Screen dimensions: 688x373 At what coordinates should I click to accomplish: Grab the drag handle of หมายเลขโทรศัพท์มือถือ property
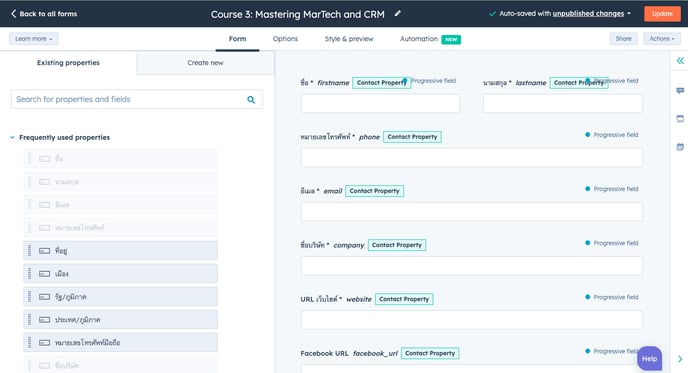(x=29, y=342)
